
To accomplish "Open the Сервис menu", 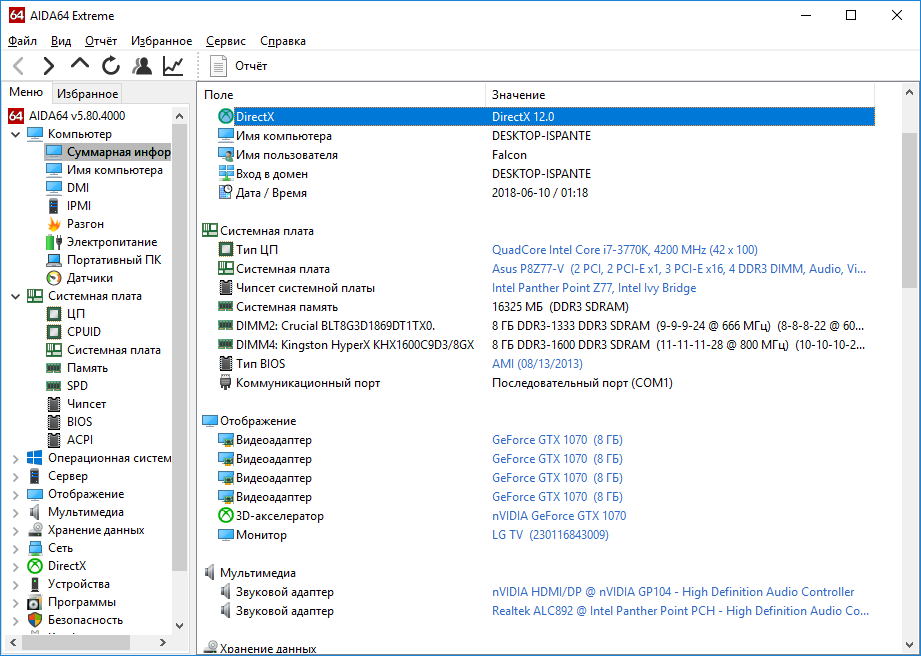I will click(226, 41).
